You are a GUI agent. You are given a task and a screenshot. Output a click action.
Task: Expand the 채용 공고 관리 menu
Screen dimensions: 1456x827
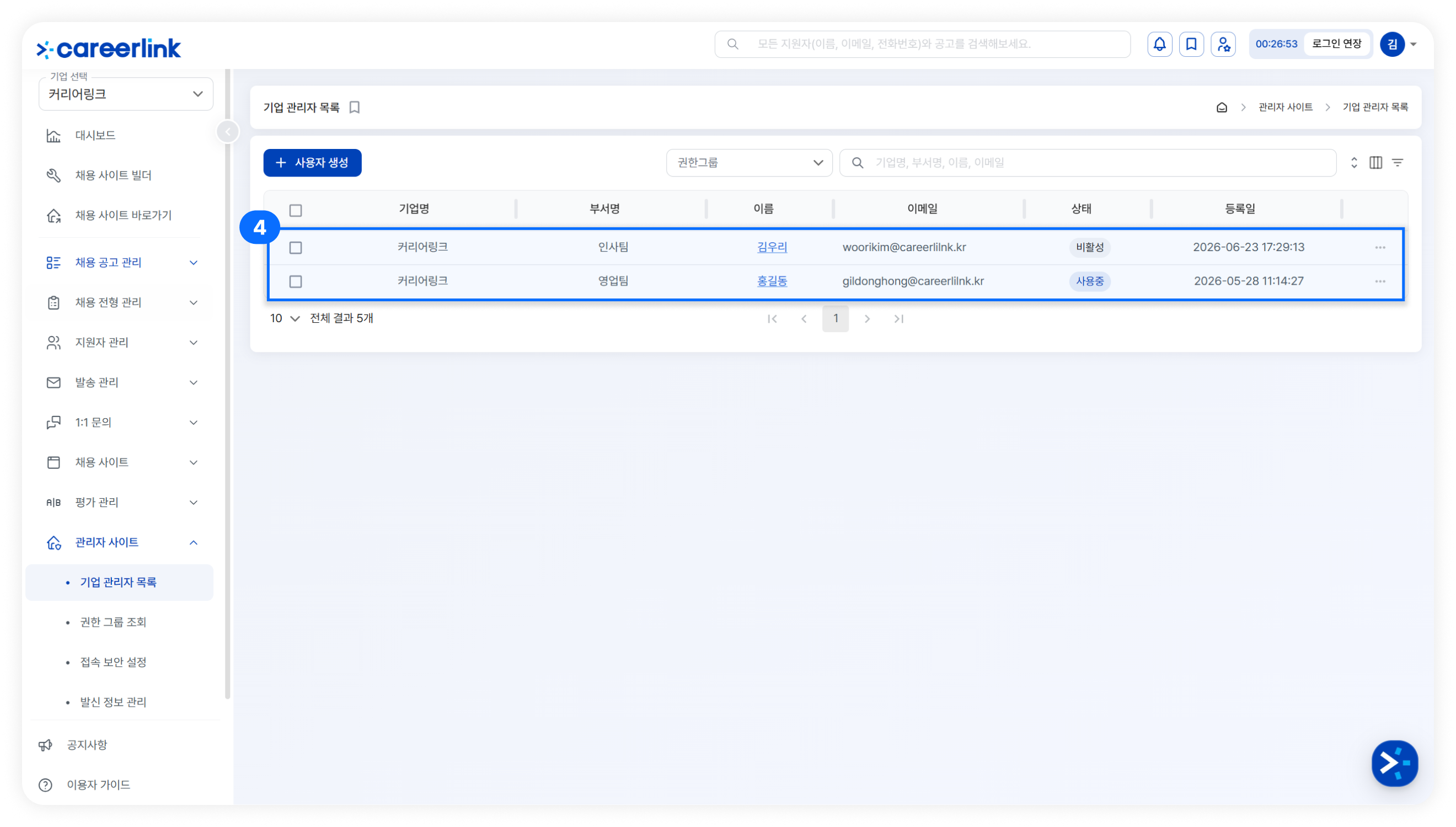(122, 263)
